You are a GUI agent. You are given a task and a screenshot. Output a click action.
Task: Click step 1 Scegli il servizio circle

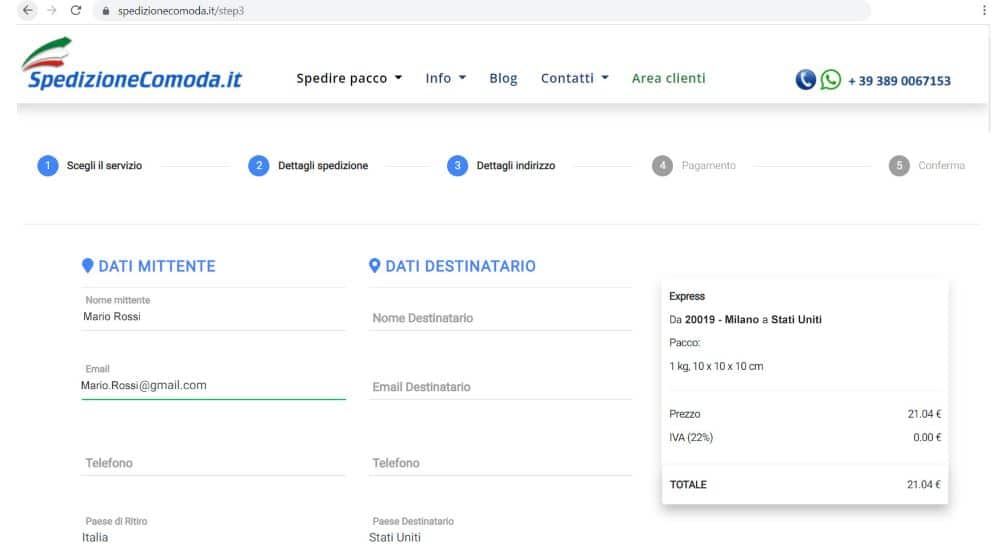[x=47, y=166]
